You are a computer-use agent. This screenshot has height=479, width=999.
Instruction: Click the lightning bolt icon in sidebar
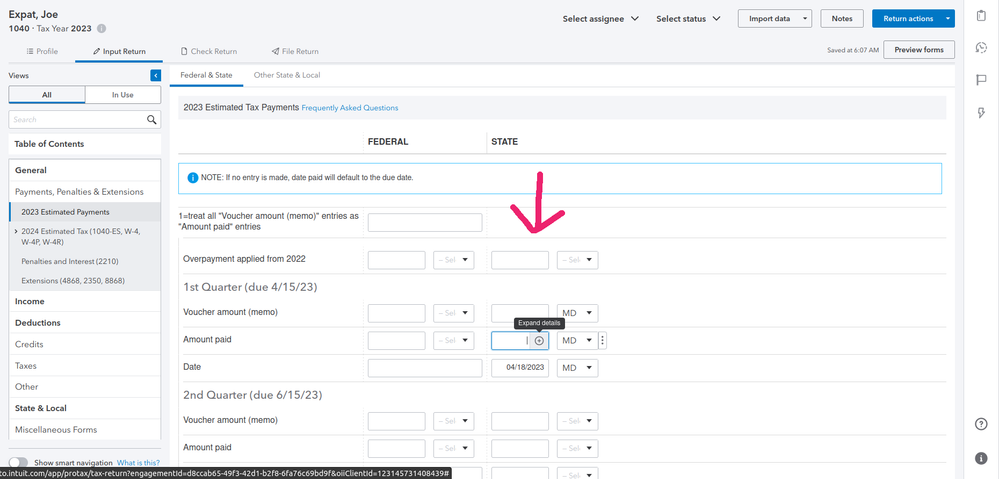(981, 112)
